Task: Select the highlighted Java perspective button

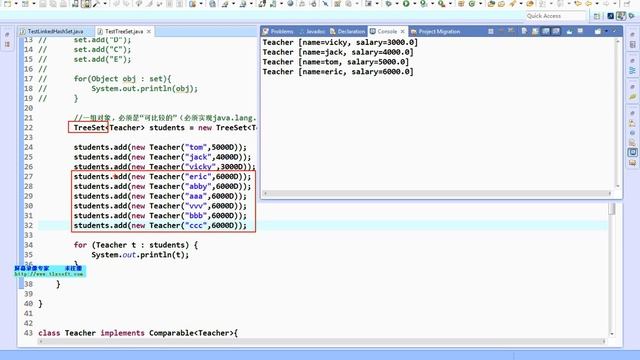Action: 621,16
